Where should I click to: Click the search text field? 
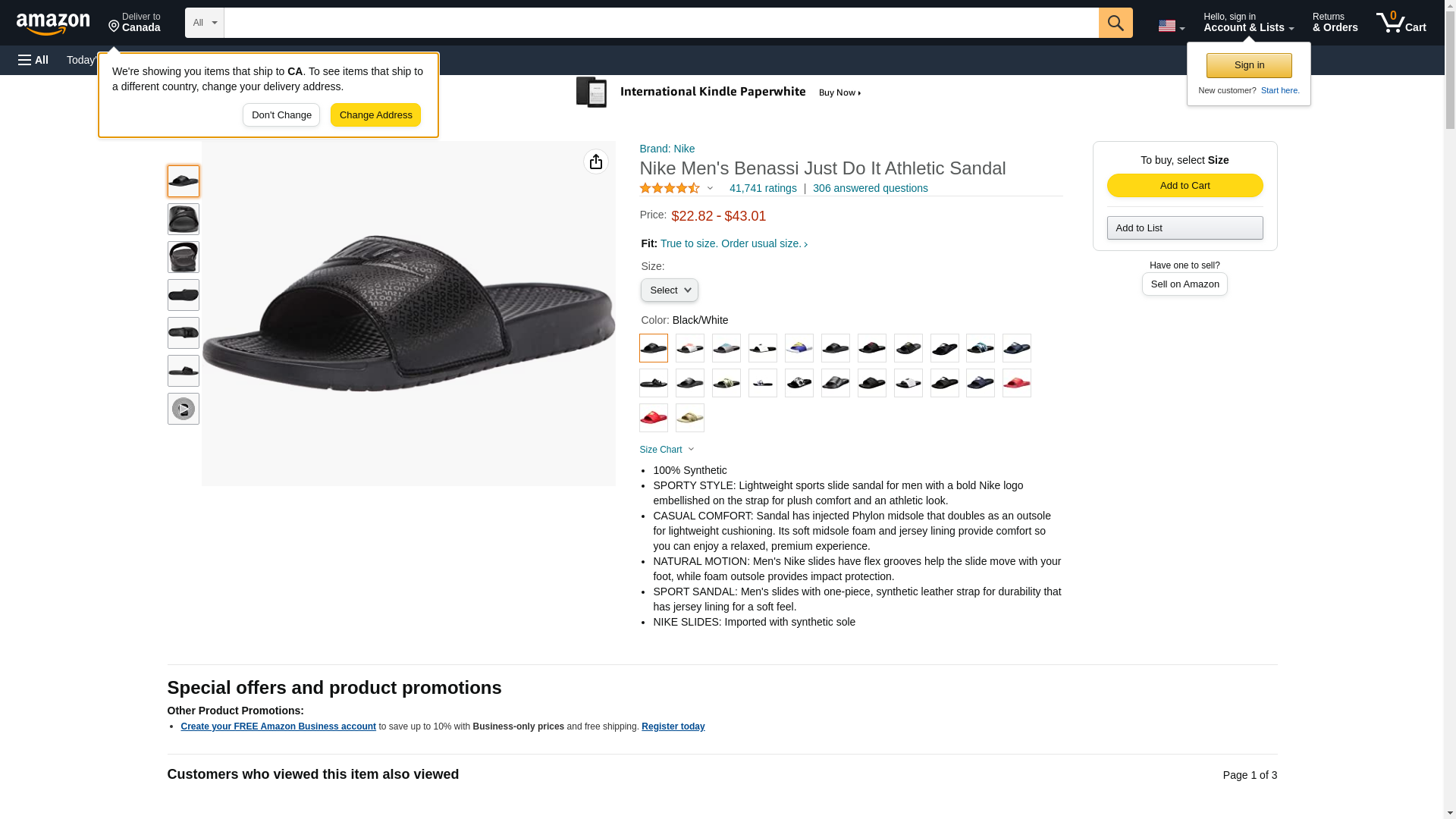[661, 23]
